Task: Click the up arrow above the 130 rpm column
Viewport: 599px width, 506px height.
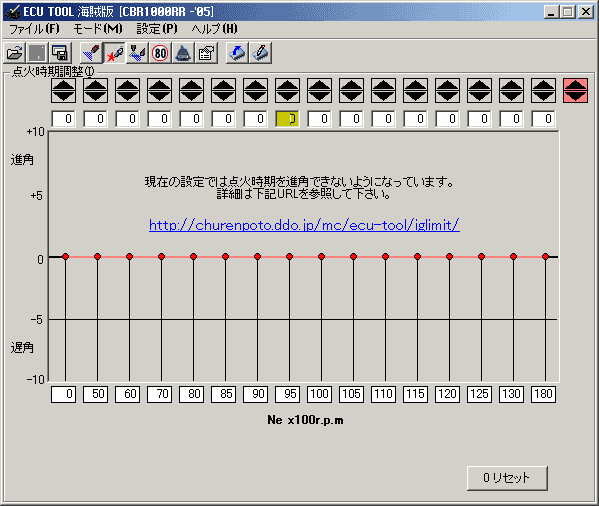Action: pos(512,84)
